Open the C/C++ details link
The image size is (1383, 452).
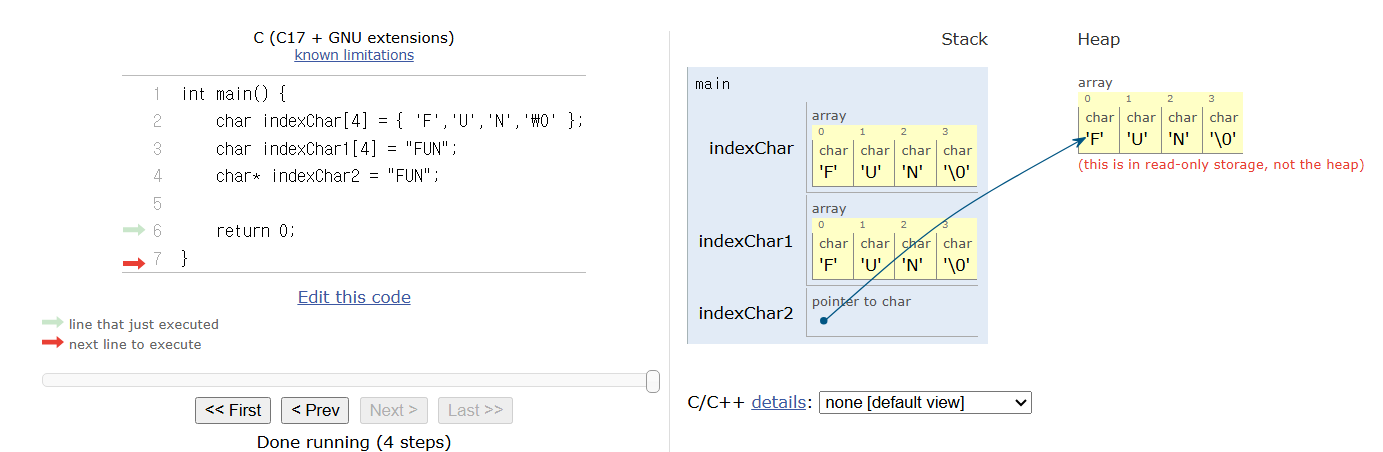778,402
